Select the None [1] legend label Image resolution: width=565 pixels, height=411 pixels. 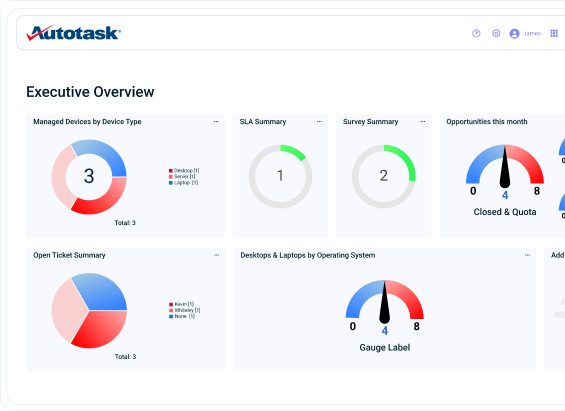[185, 316]
